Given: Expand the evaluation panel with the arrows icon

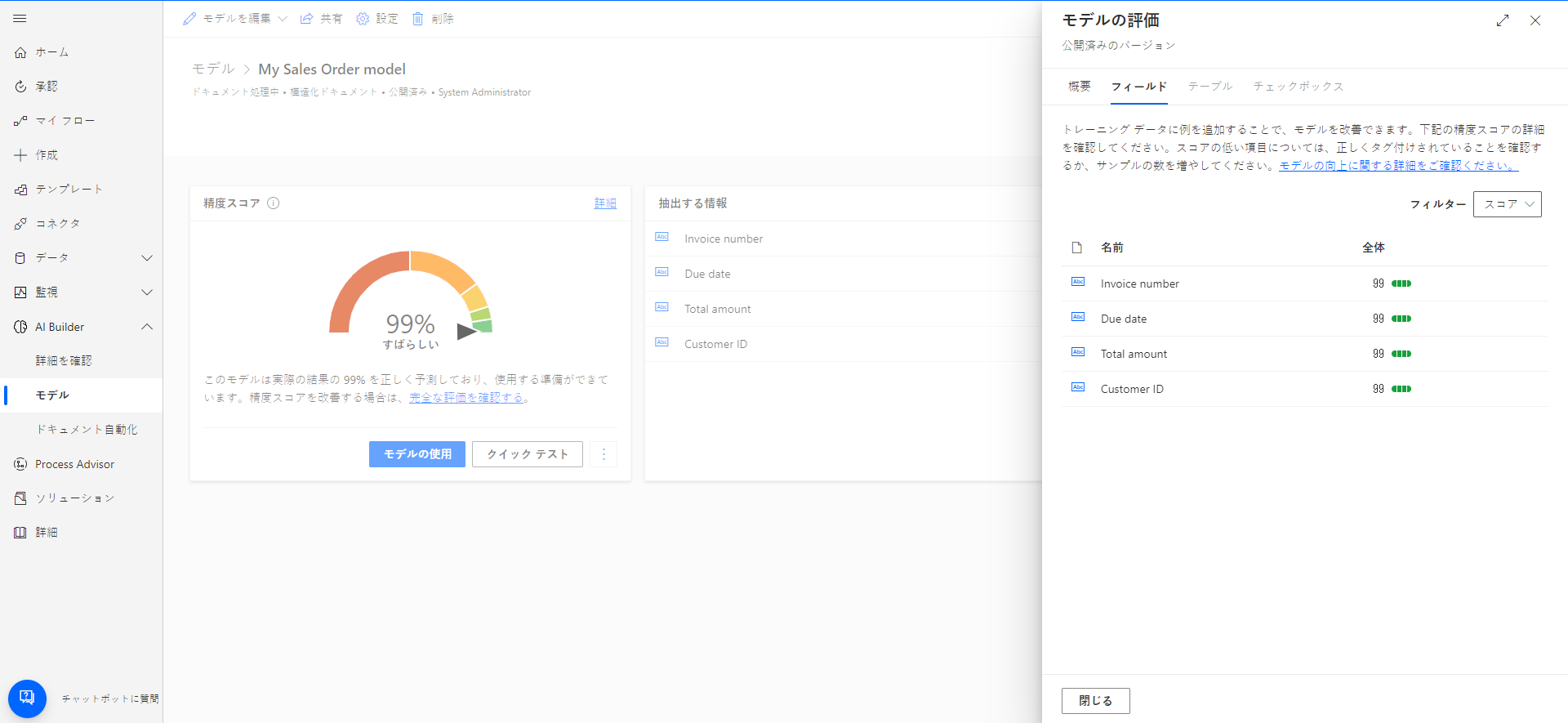Looking at the screenshot, I should click(1503, 20).
